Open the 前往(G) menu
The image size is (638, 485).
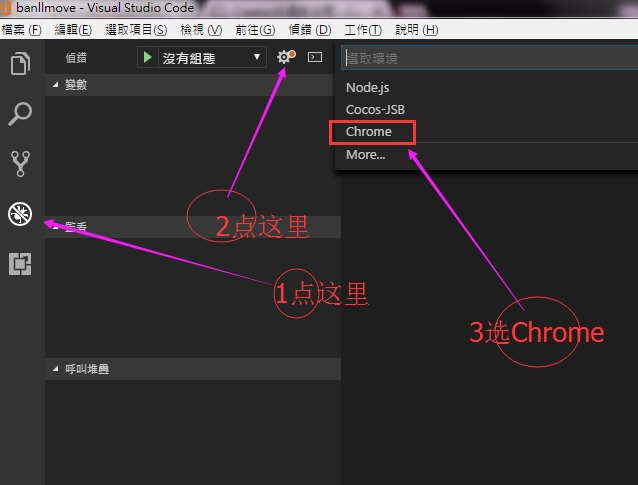pos(255,30)
